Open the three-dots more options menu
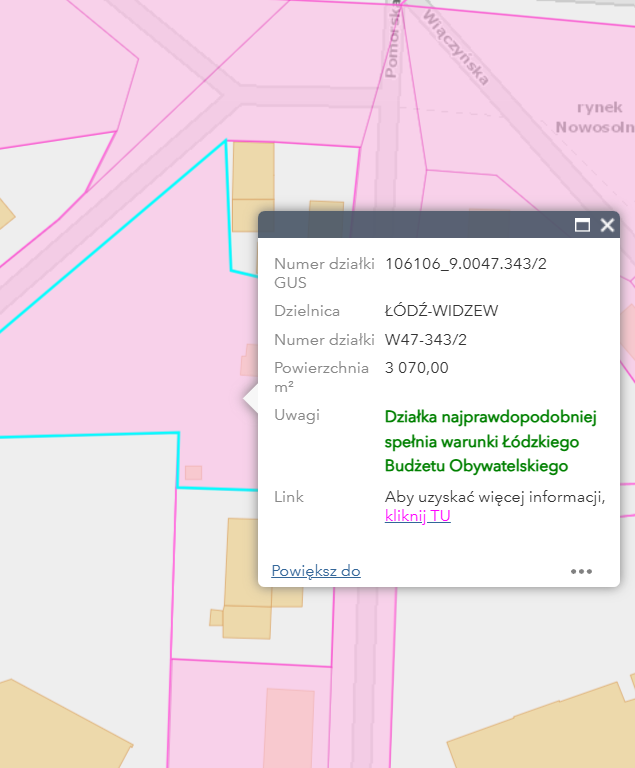Screen dimensions: 635x768 click(581, 571)
